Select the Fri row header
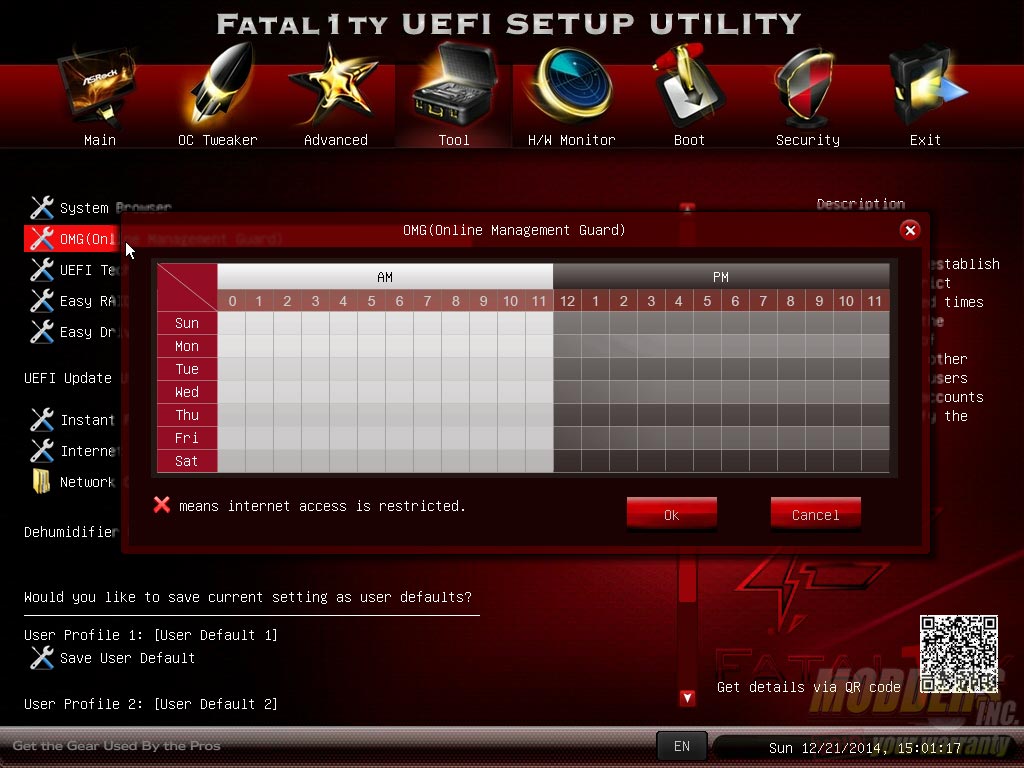This screenshot has width=1024, height=768. [187, 438]
